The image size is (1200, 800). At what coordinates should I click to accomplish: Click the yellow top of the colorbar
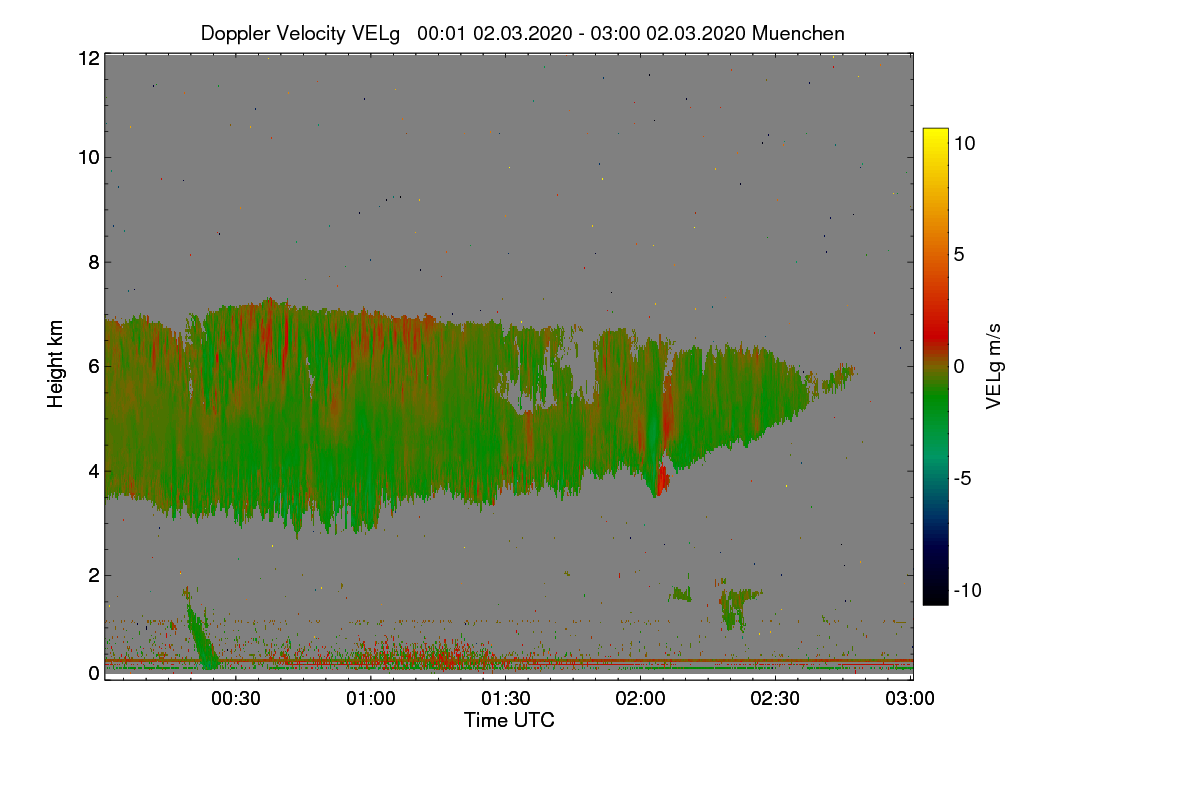pyautogui.click(x=935, y=135)
